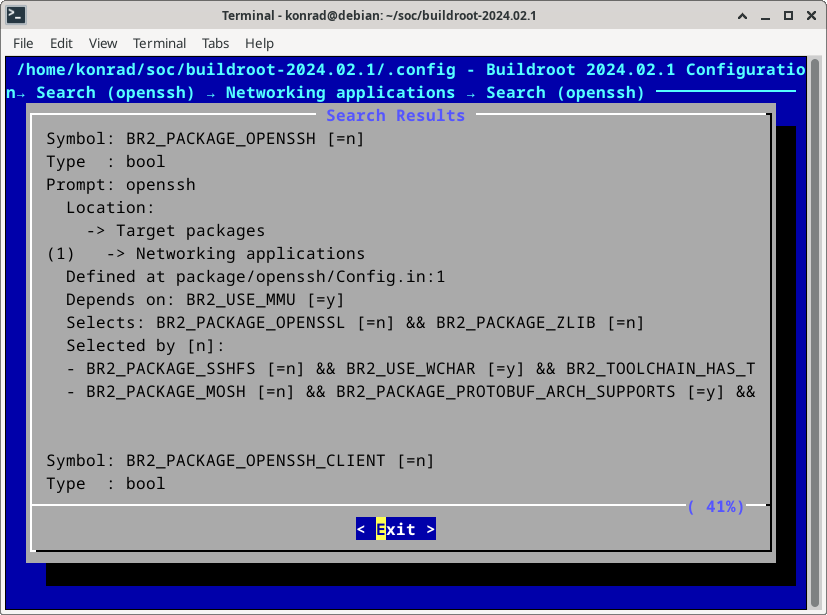
Task: Open the Help menu
Action: [259, 43]
